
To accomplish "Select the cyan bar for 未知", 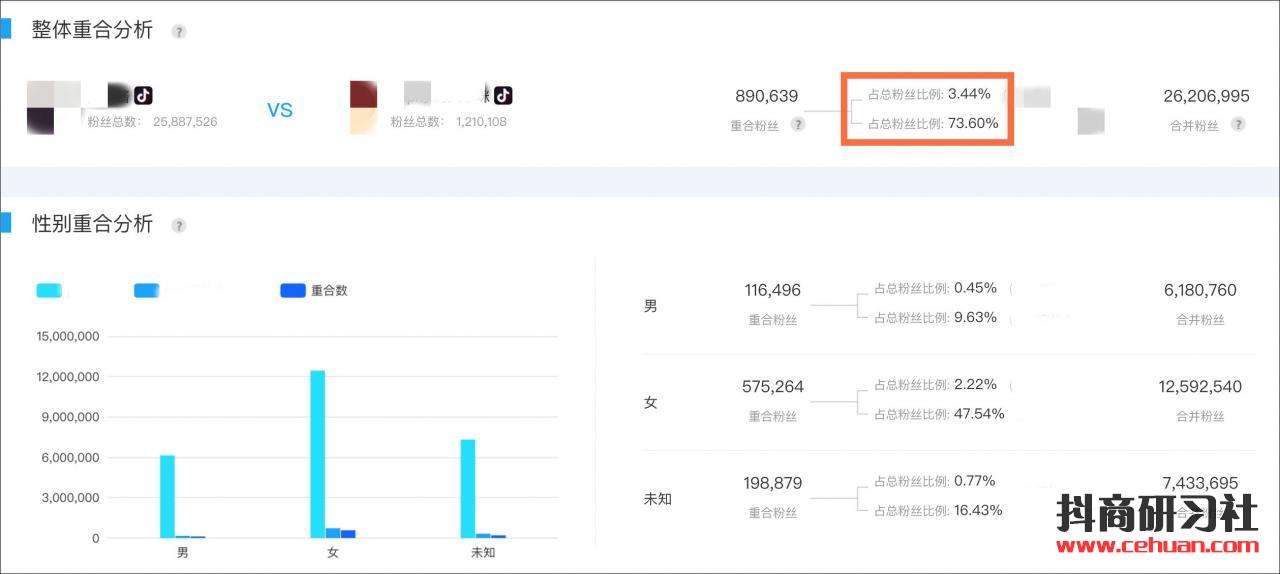I will (x=468, y=488).
